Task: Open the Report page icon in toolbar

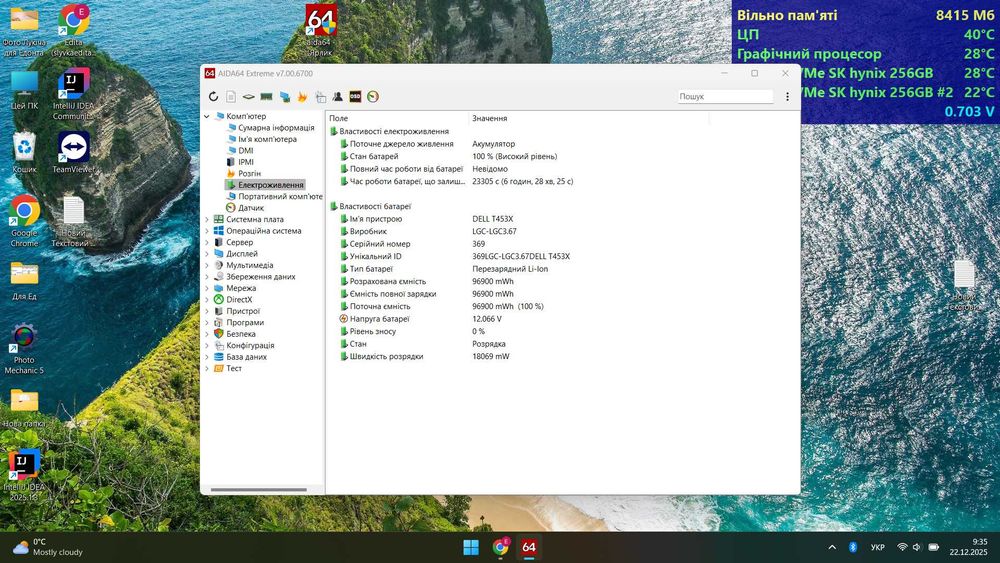Action: [x=231, y=97]
